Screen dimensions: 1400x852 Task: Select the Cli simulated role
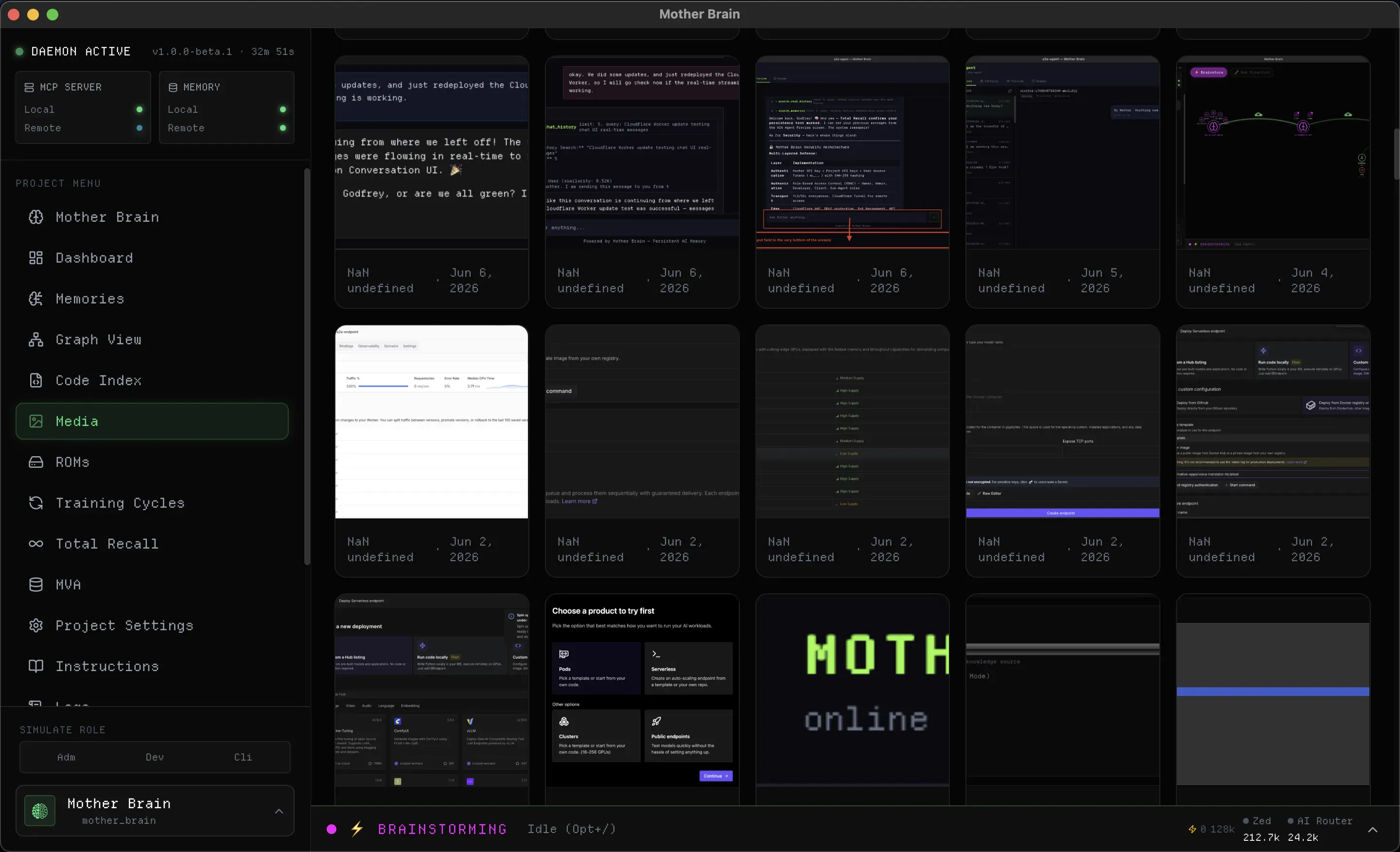243,758
